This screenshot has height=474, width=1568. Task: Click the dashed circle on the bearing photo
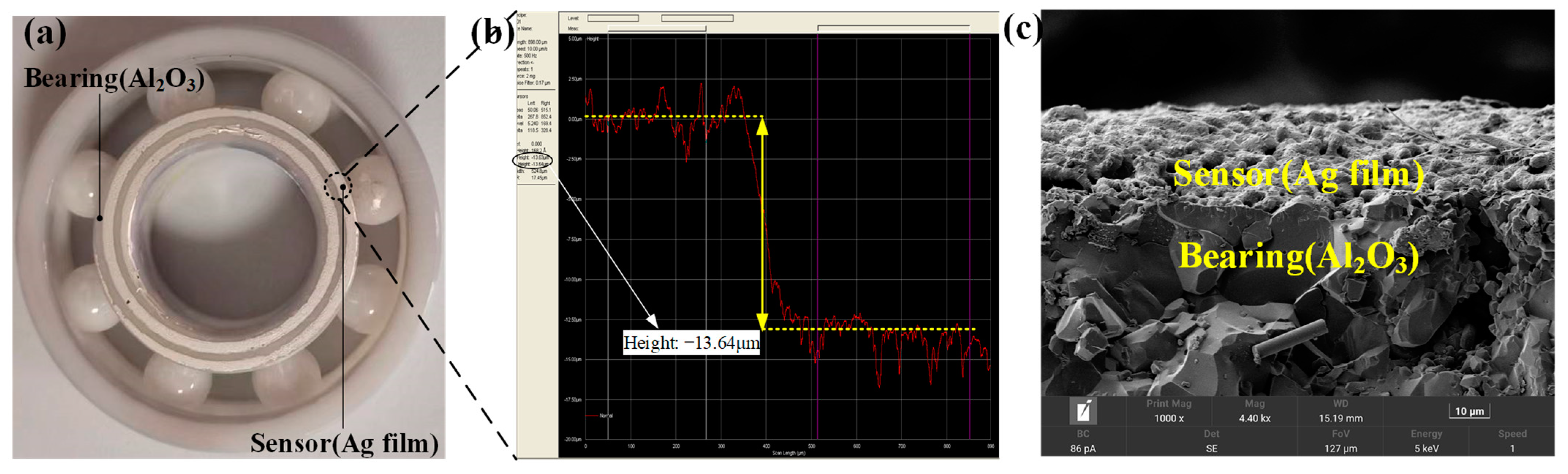[x=338, y=186]
